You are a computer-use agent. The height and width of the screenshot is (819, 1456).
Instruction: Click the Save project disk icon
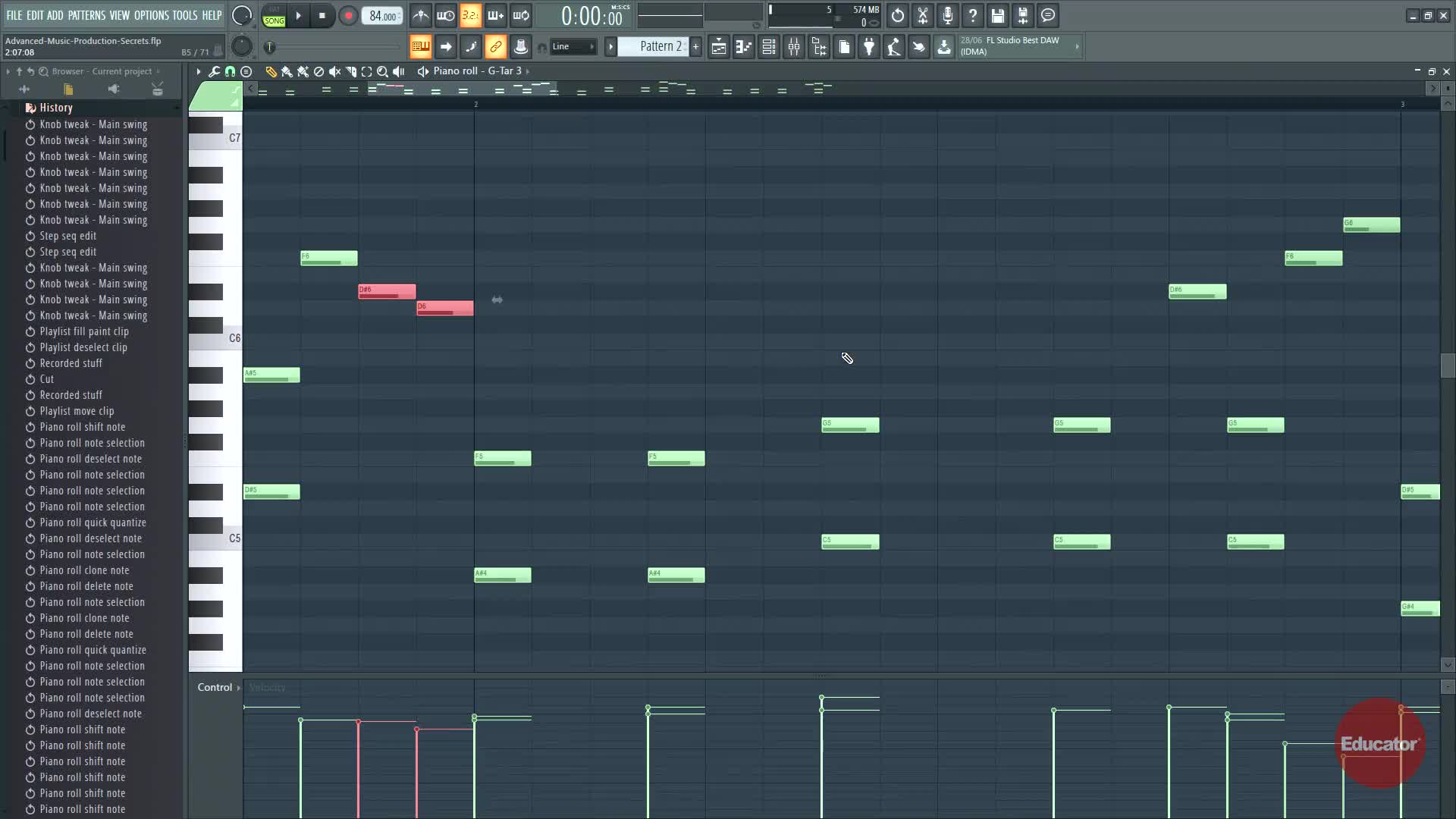[x=998, y=15]
